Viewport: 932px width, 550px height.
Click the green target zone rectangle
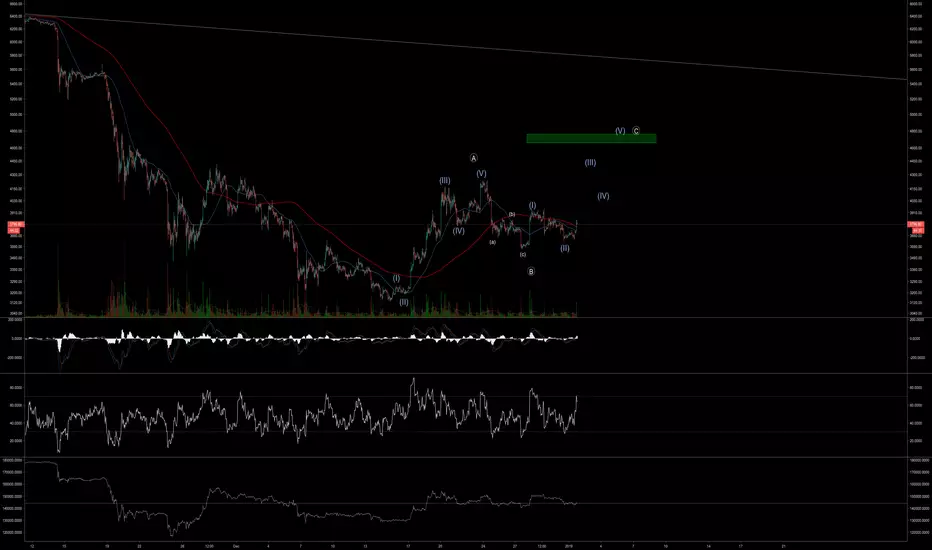[591, 139]
